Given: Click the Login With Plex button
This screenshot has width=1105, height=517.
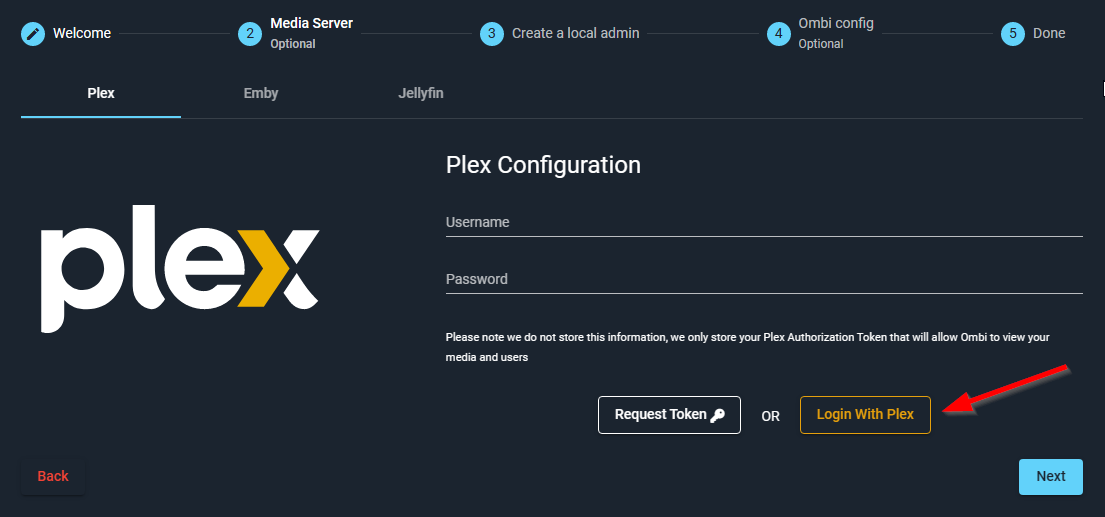Looking at the screenshot, I should 865,415.
